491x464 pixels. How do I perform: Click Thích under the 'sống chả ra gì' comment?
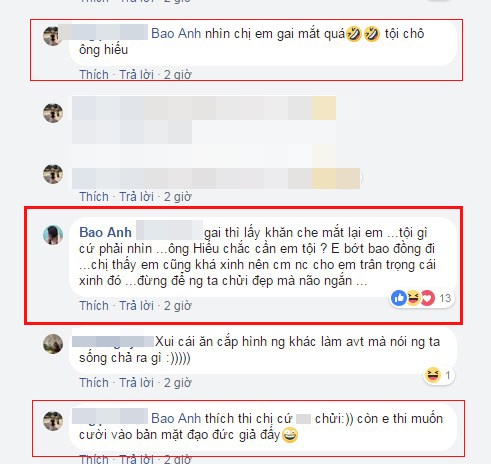pos(94,383)
